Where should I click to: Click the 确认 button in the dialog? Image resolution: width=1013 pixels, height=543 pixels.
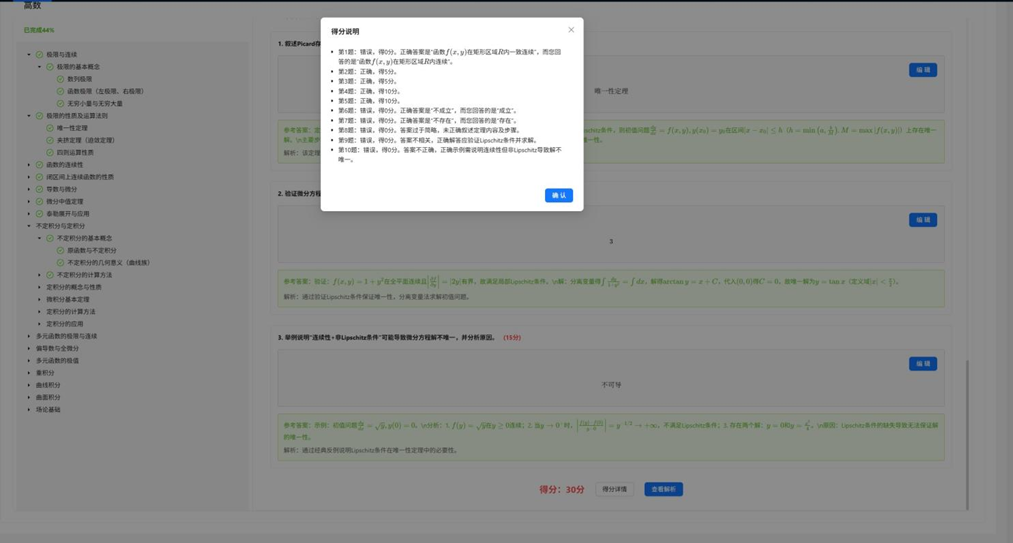click(x=558, y=195)
